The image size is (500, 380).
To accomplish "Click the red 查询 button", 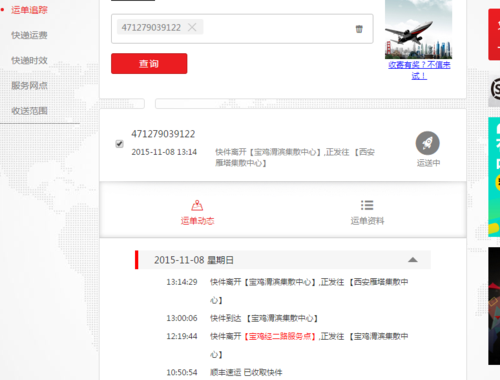I will click(149, 63).
